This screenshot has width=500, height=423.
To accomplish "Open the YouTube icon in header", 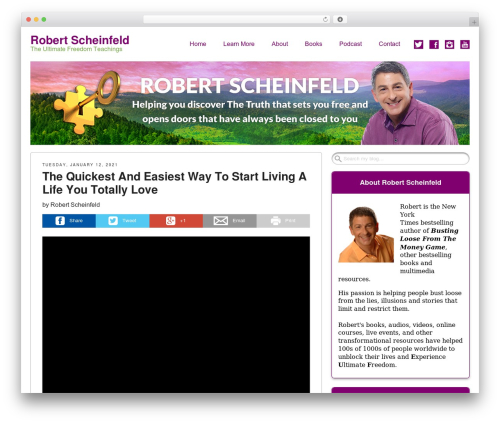I will pos(465,44).
